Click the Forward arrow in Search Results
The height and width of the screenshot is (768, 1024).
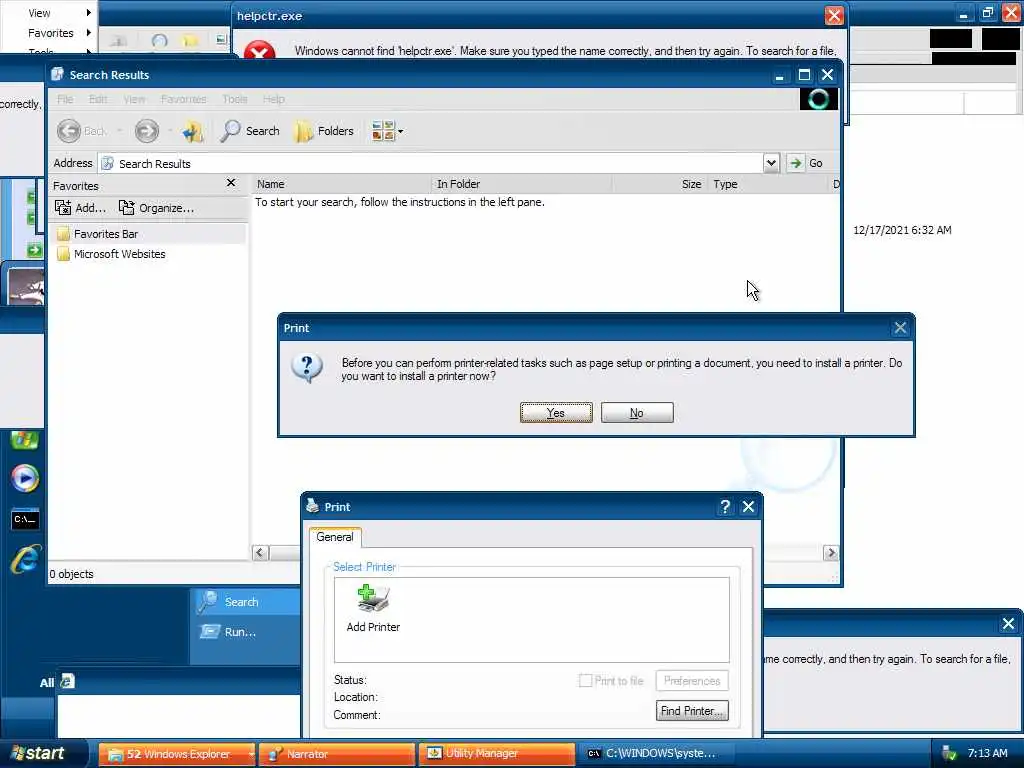(146, 131)
